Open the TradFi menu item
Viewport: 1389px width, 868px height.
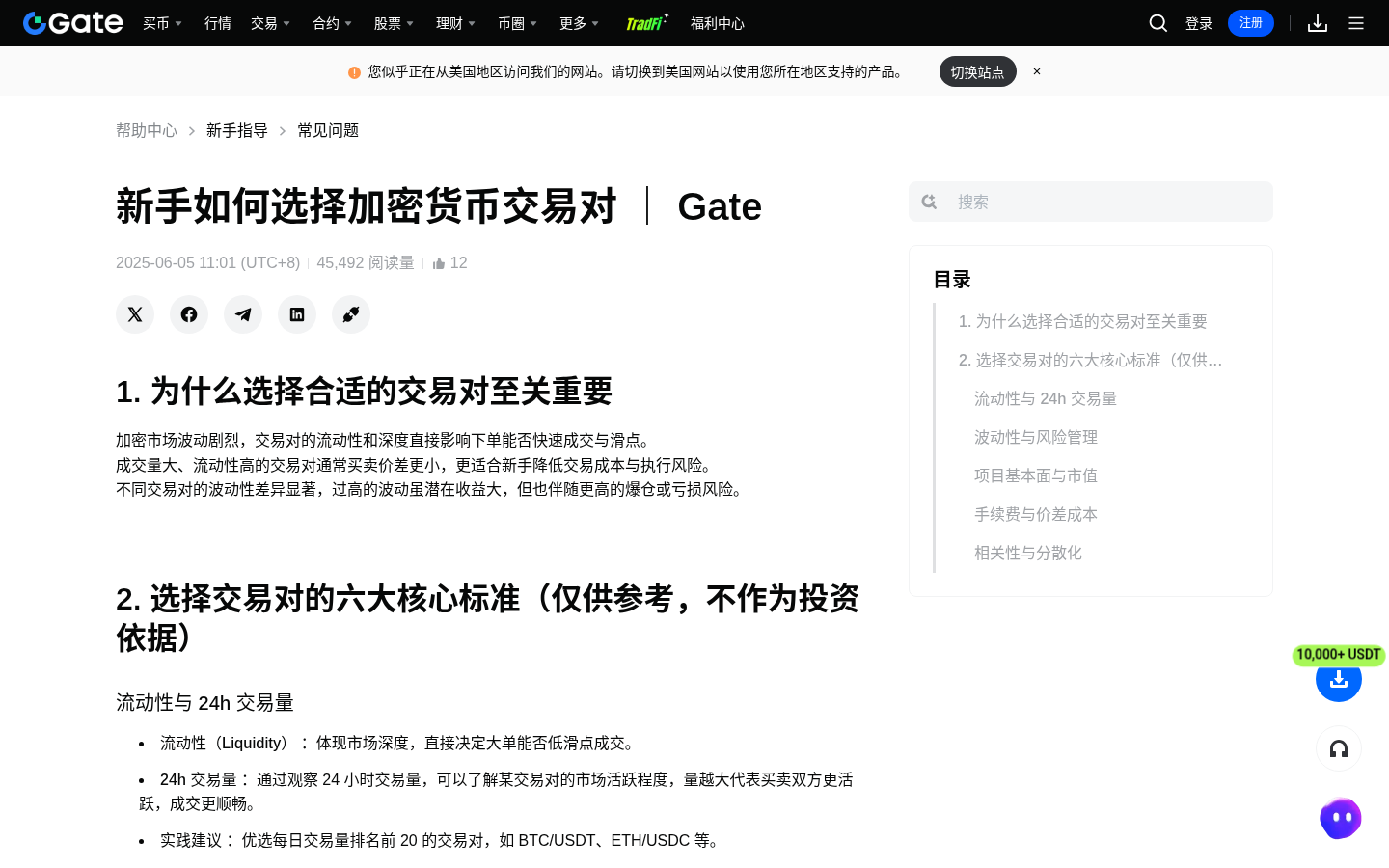(x=646, y=23)
